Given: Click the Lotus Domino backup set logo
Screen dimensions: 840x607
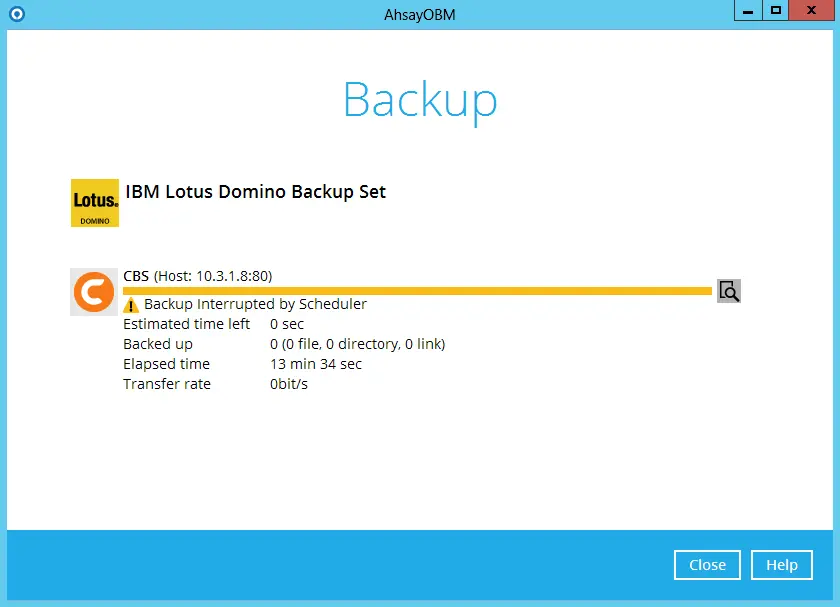Looking at the screenshot, I should click(94, 202).
